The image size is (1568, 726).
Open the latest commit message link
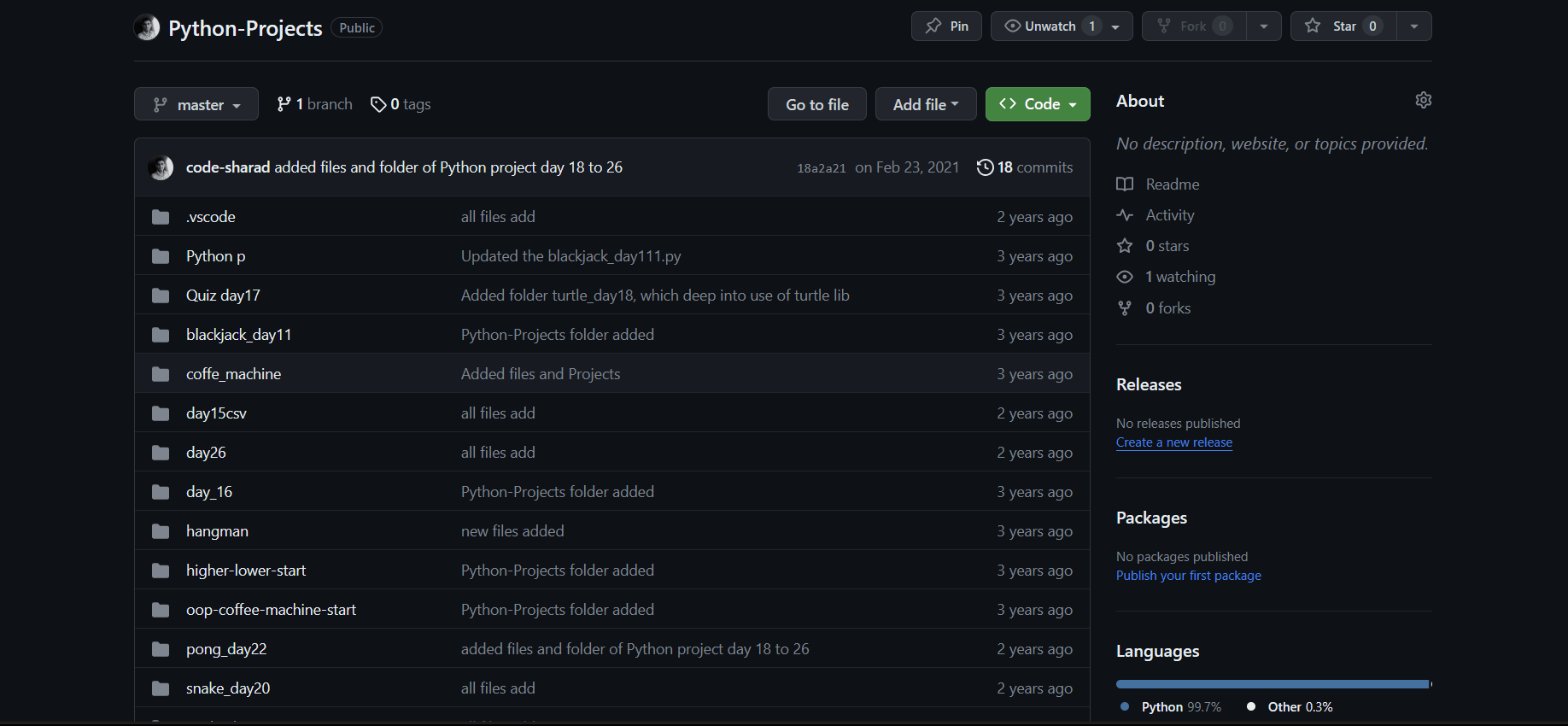click(x=448, y=167)
